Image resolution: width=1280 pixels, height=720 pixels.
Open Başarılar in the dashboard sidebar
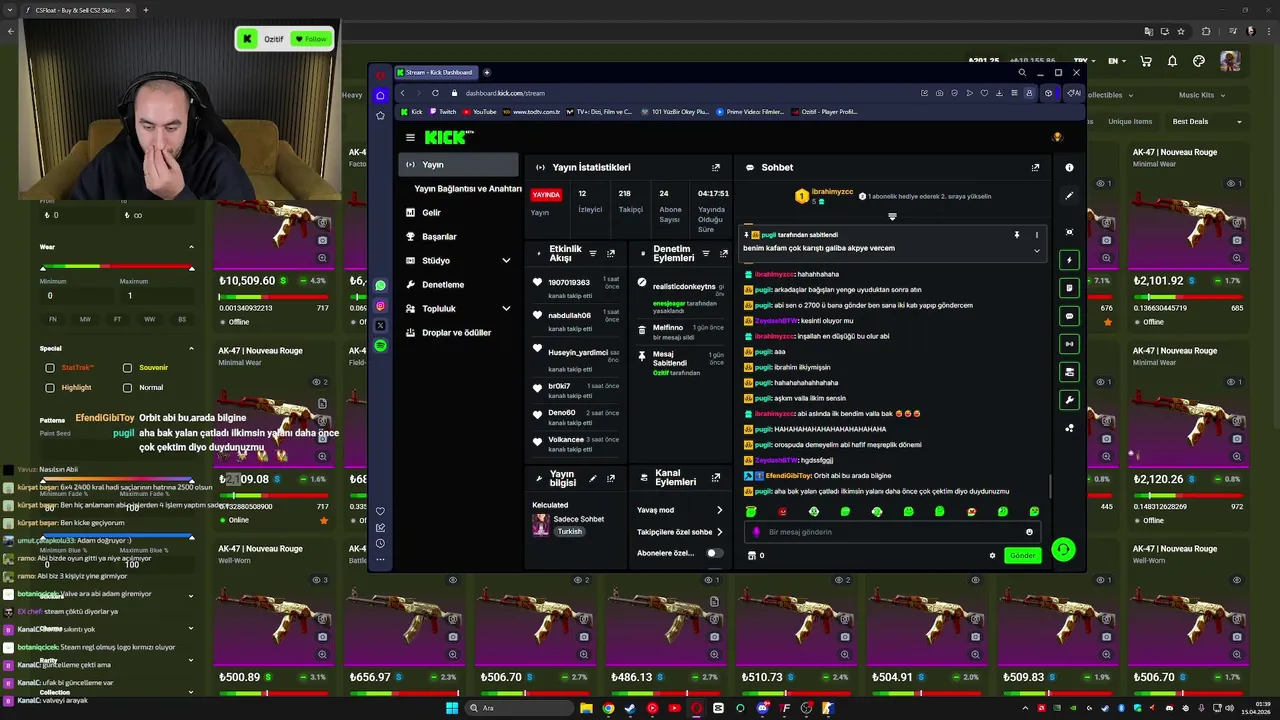(x=439, y=237)
